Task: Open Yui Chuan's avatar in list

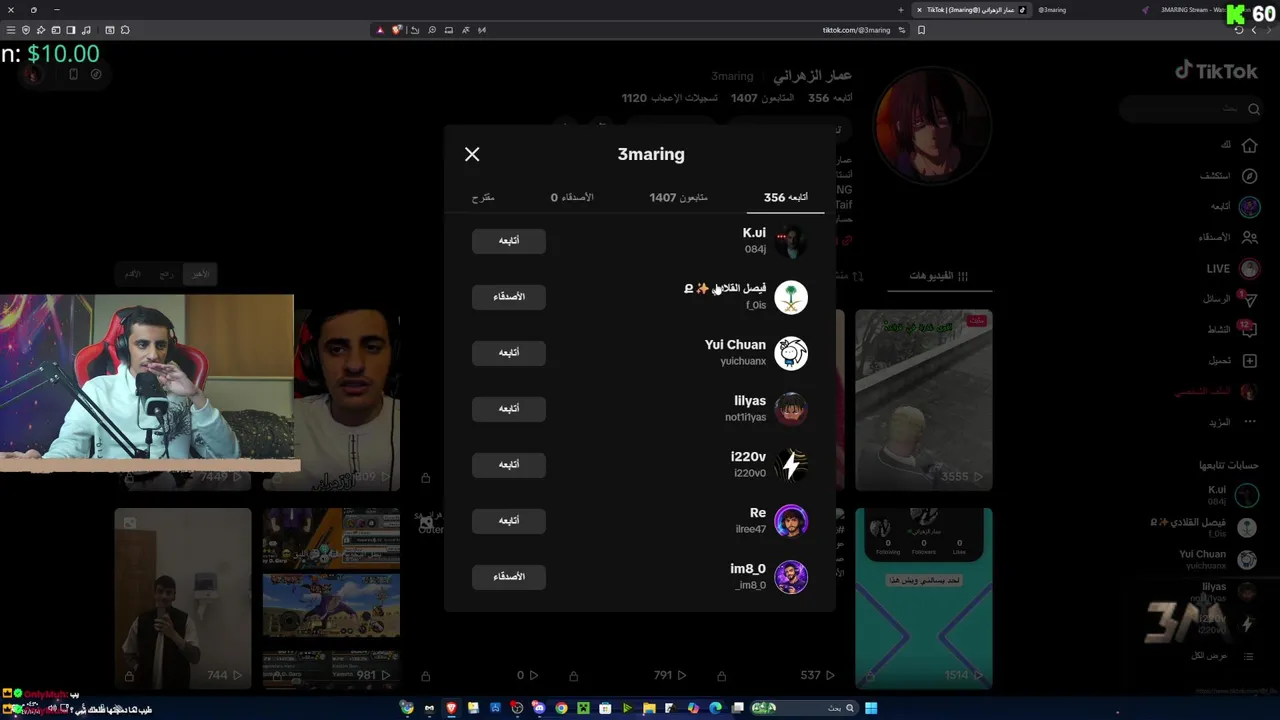Action: pos(791,353)
